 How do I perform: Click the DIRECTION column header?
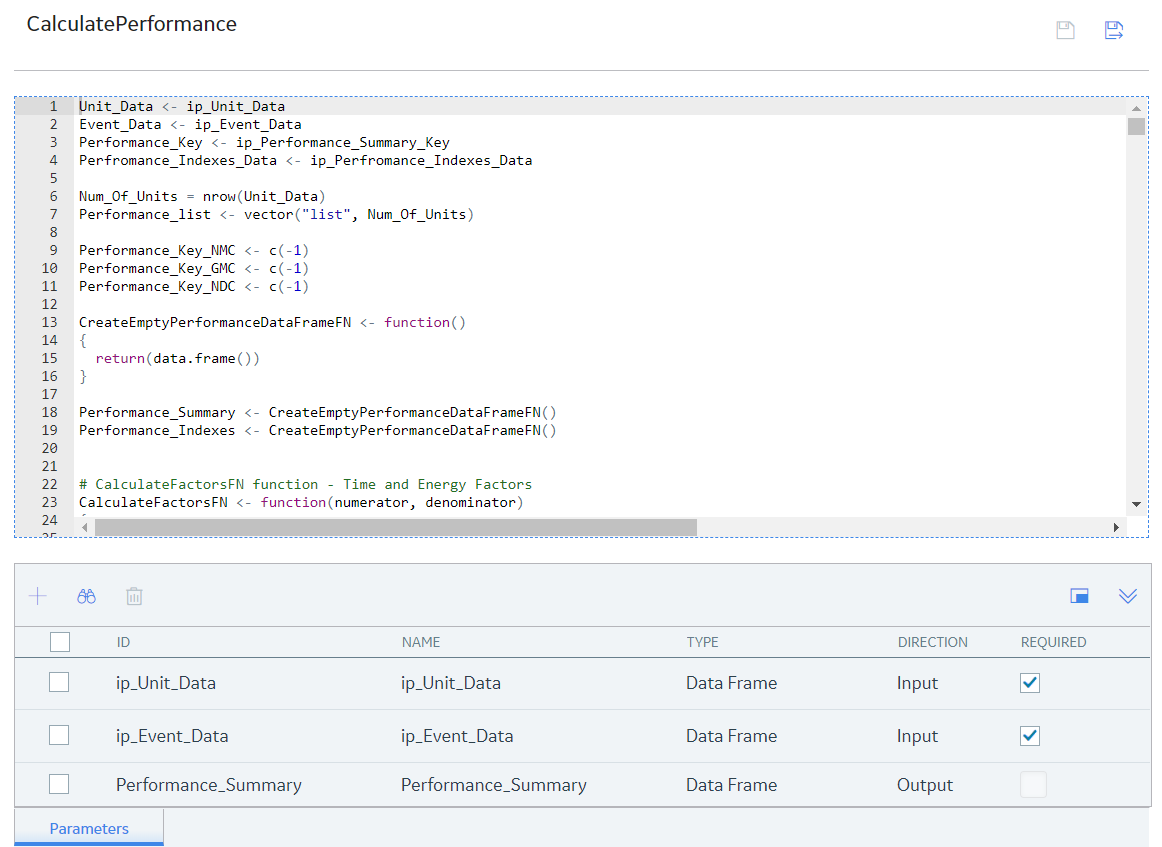pyautogui.click(x=932, y=642)
